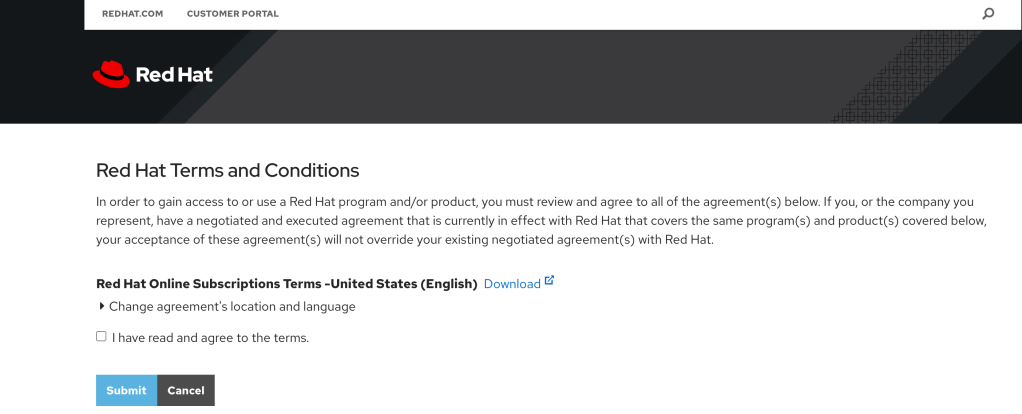Screen dimensions: 1022x414
Task: Go to REDHAT.COM in the top navigation
Action: click(132, 14)
